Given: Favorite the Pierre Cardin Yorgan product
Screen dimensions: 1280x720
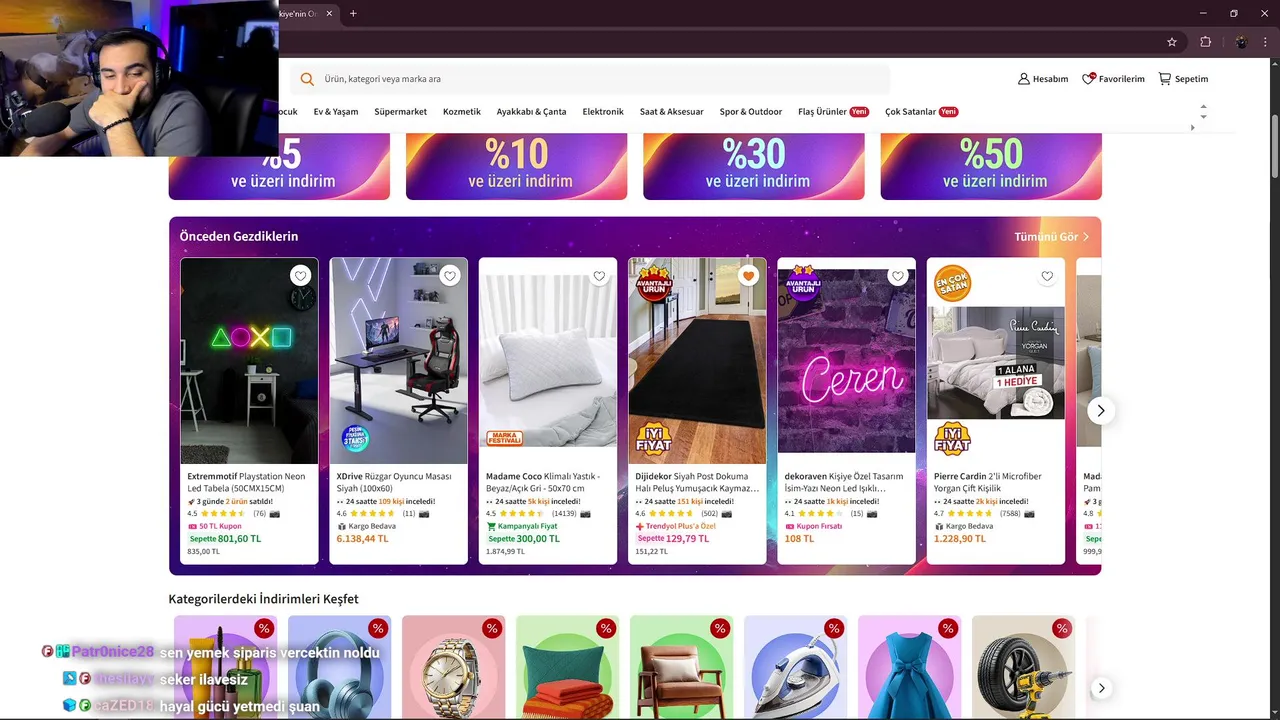Looking at the screenshot, I should click(1047, 276).
